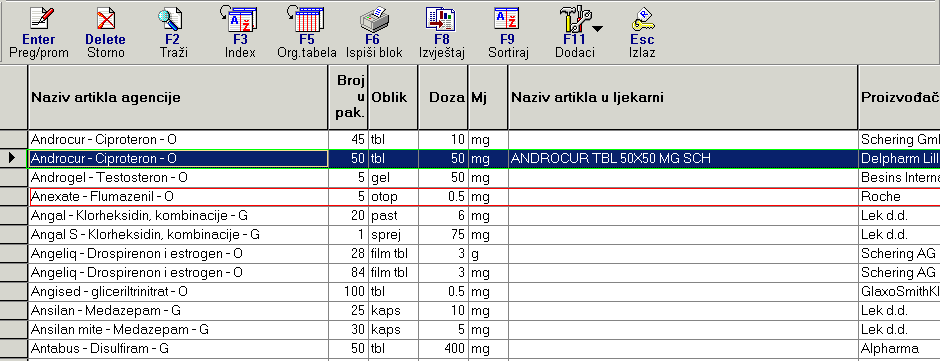Expand the F11 Dodaci dropdown arrow

click(598, 28)
